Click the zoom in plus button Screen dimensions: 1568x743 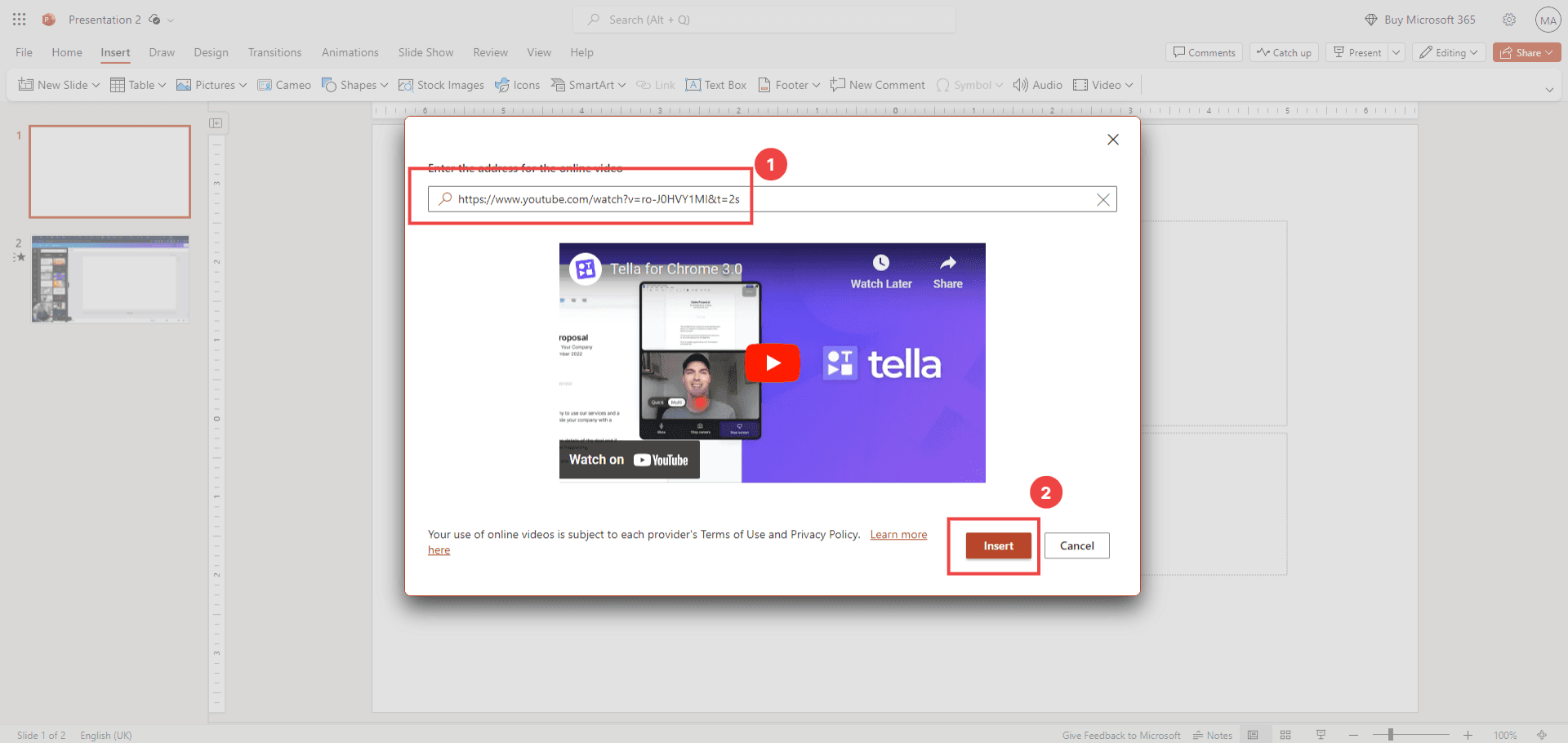click(1468, 735)
